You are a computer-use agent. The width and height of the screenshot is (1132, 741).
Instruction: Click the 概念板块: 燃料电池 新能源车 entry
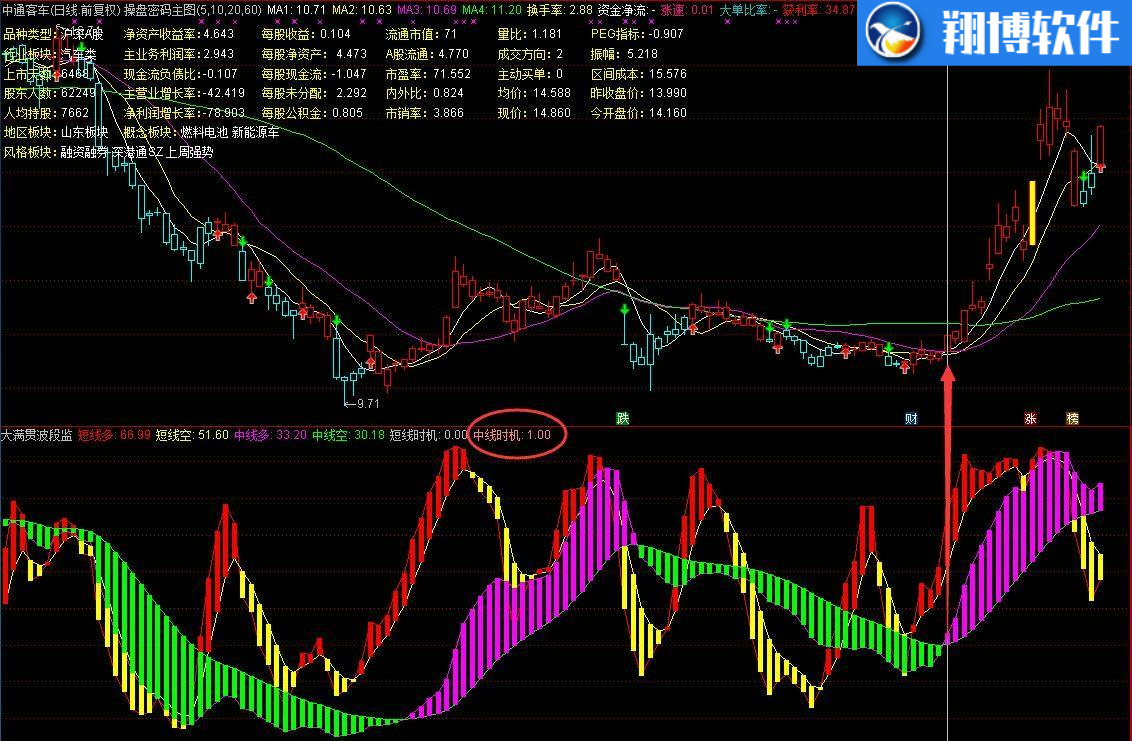(201, 132)
